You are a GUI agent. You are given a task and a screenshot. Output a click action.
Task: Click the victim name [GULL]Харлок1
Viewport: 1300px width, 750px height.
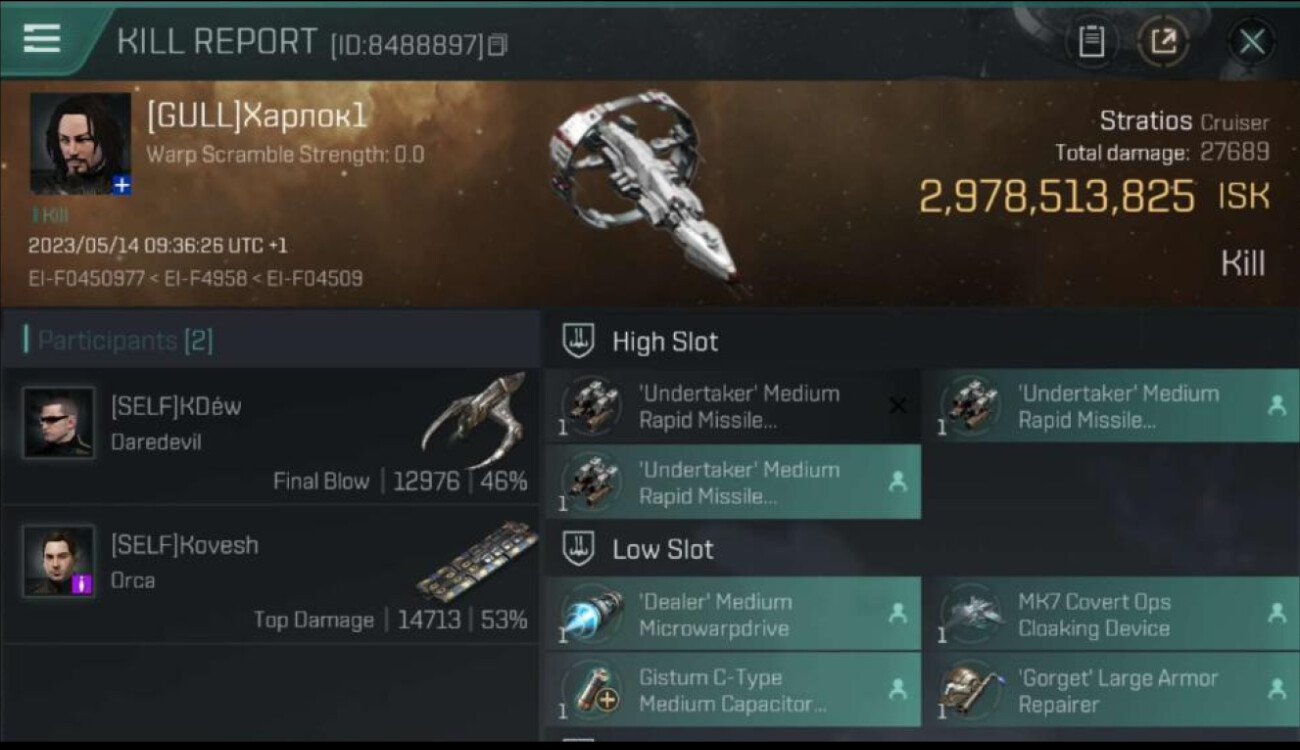click(x=257, y=116)
